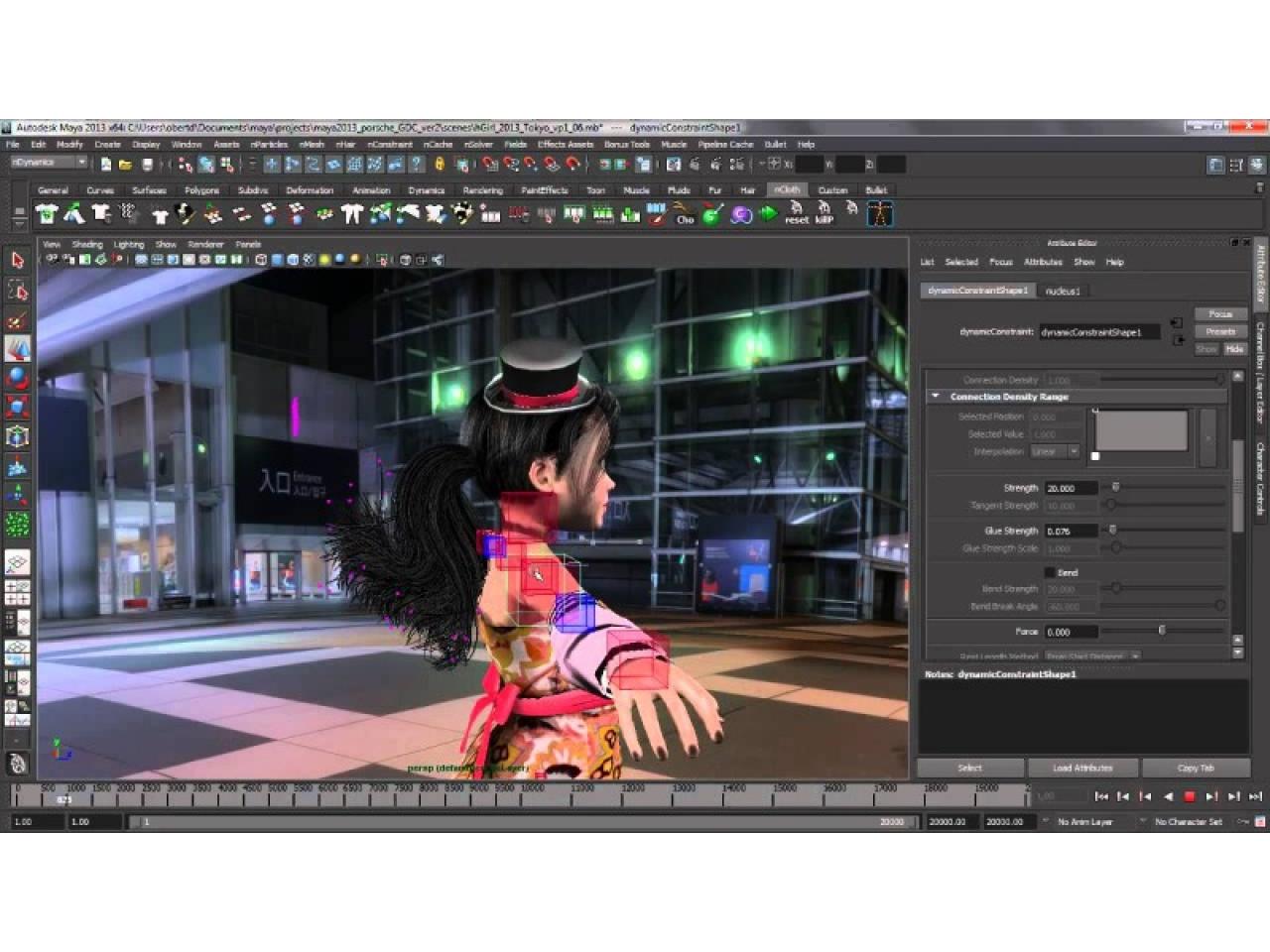
Task: Click the Presets button
Action: click(x=1220, y=332)
